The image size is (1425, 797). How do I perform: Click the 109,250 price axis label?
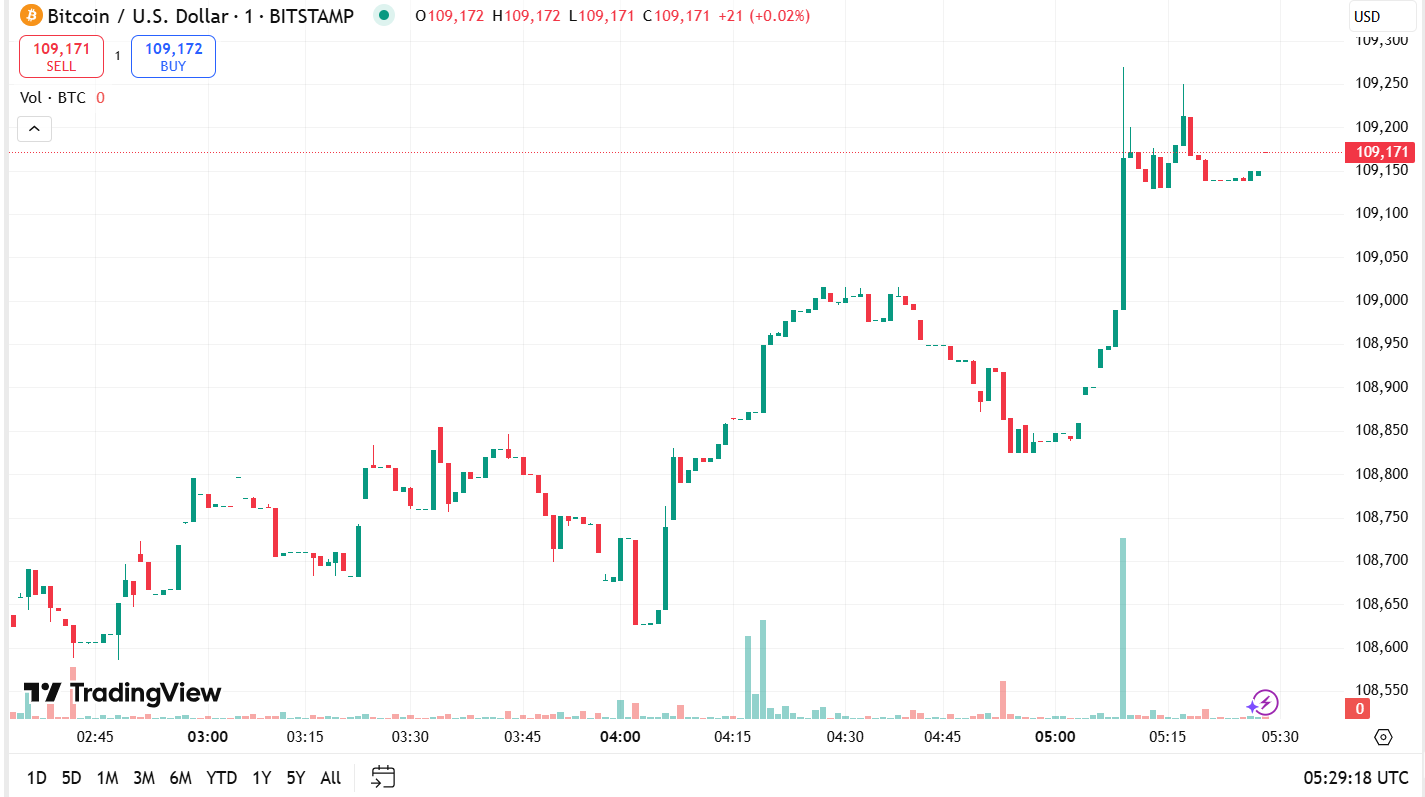(x=1382, y=83)
